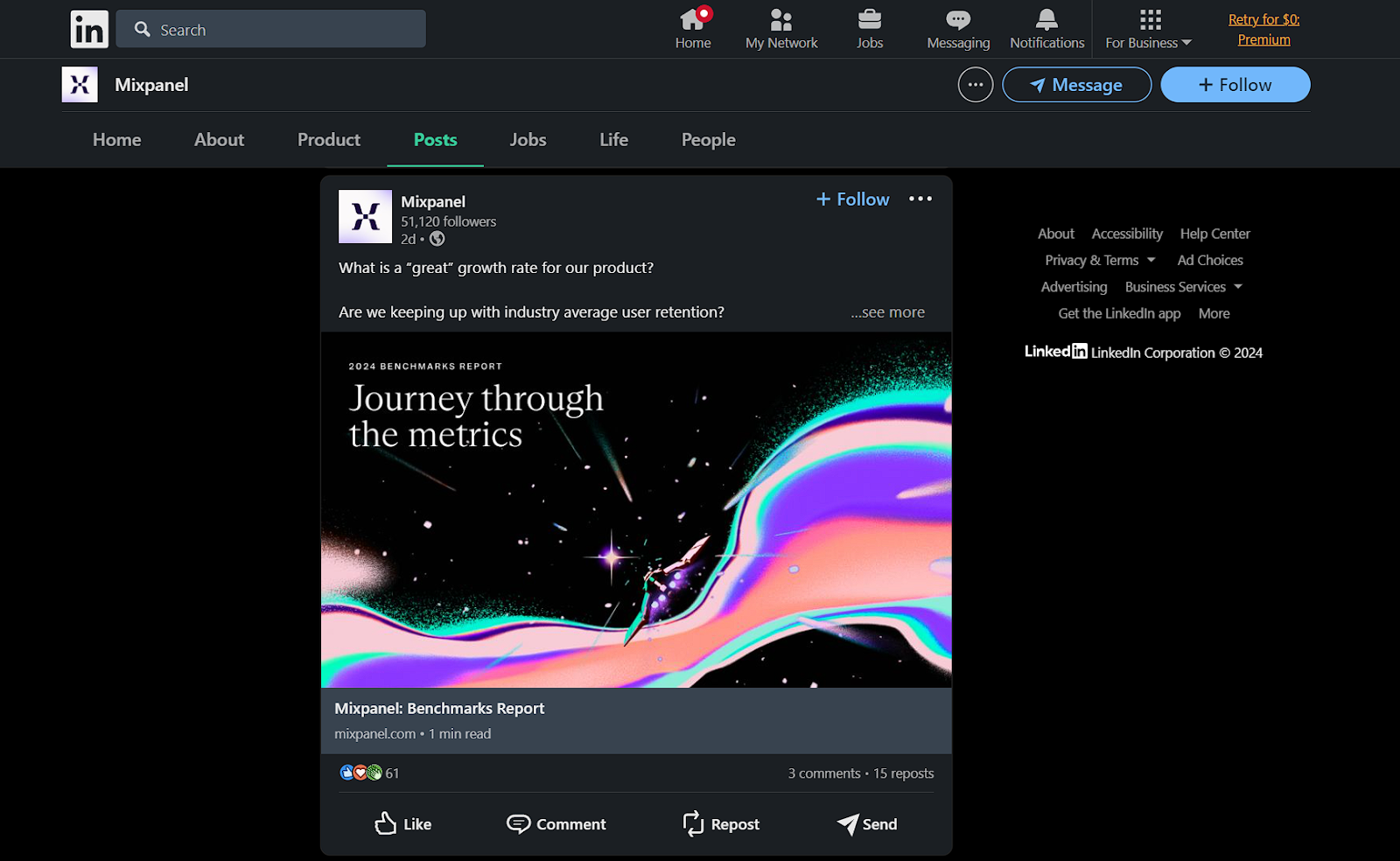Open the More footer link

pyautogui.click(x=1214, y=313)
